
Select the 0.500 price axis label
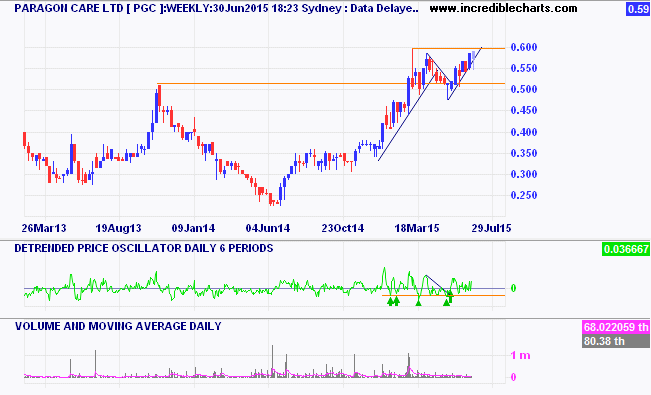pos(524,89)
